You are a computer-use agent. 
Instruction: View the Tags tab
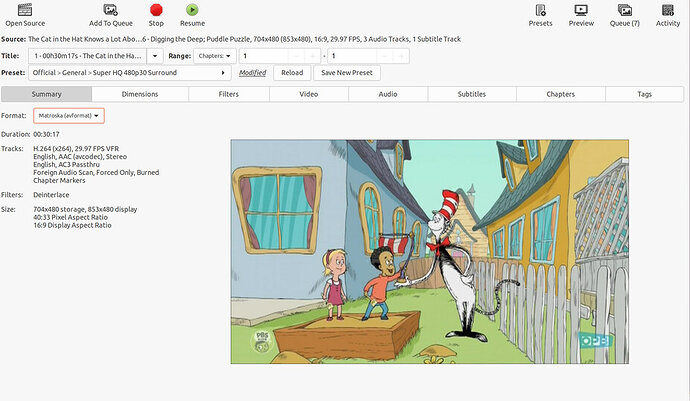644,94
